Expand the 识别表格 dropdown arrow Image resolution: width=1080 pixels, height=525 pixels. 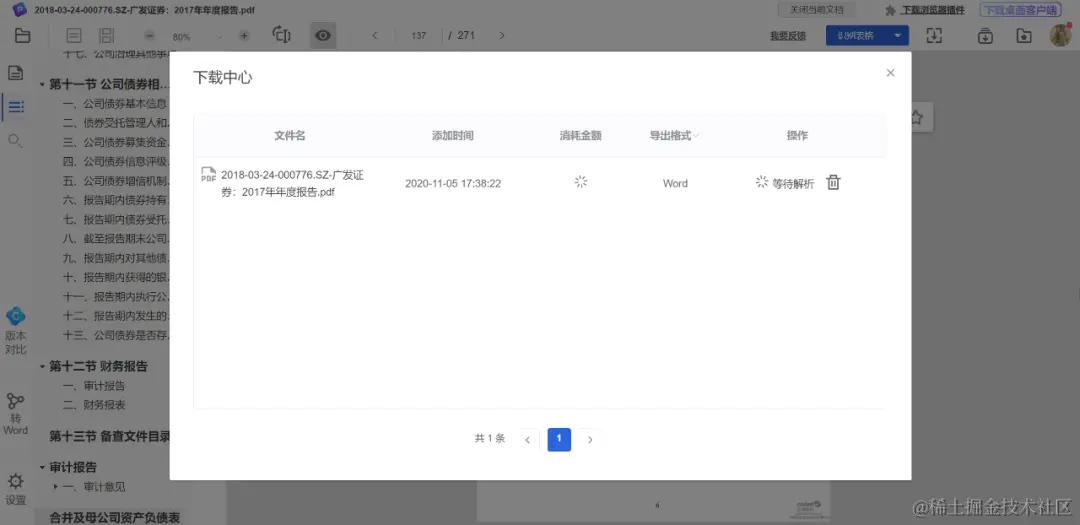click(897, 36)
